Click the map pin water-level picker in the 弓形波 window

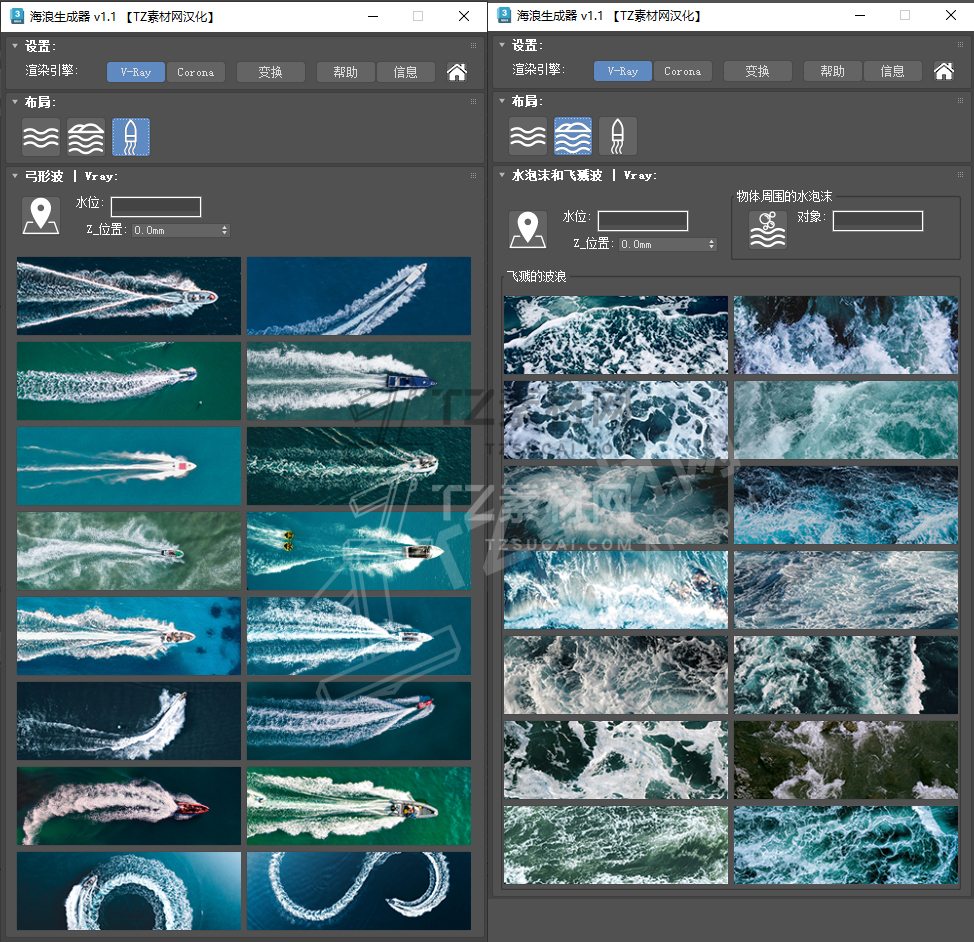(41, 216)
